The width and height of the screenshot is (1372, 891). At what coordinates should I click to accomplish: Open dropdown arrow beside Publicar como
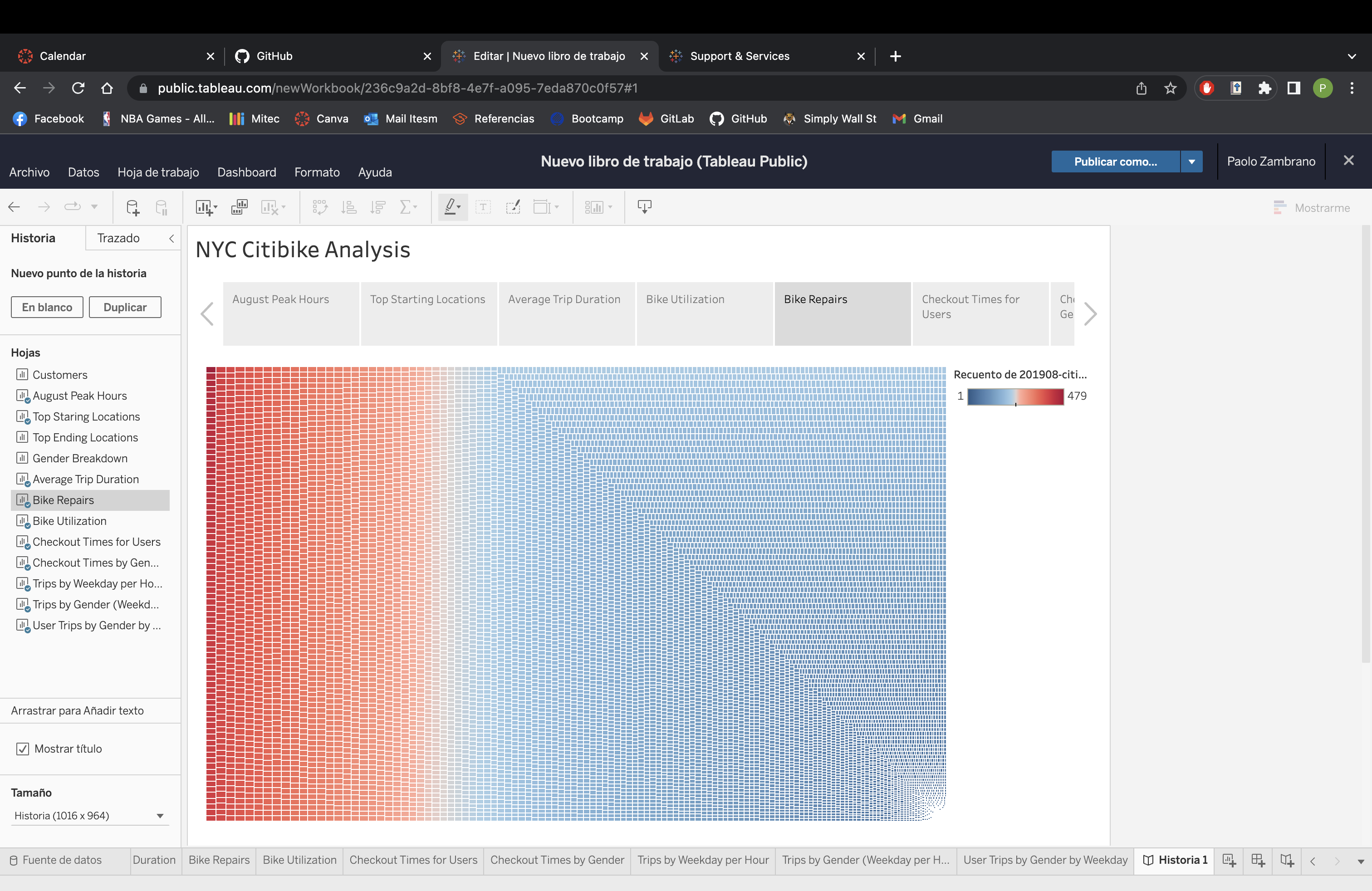tap(1191, 162)
